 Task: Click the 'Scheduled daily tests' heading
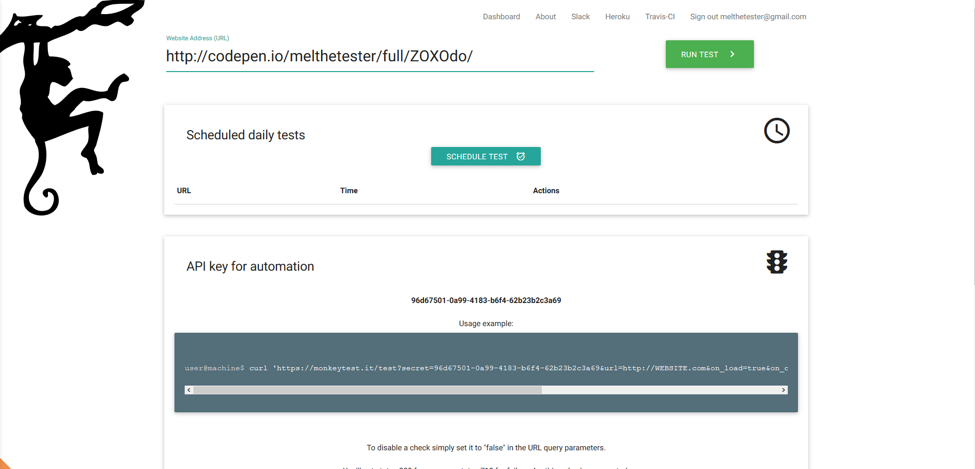[x=246, y=135]
